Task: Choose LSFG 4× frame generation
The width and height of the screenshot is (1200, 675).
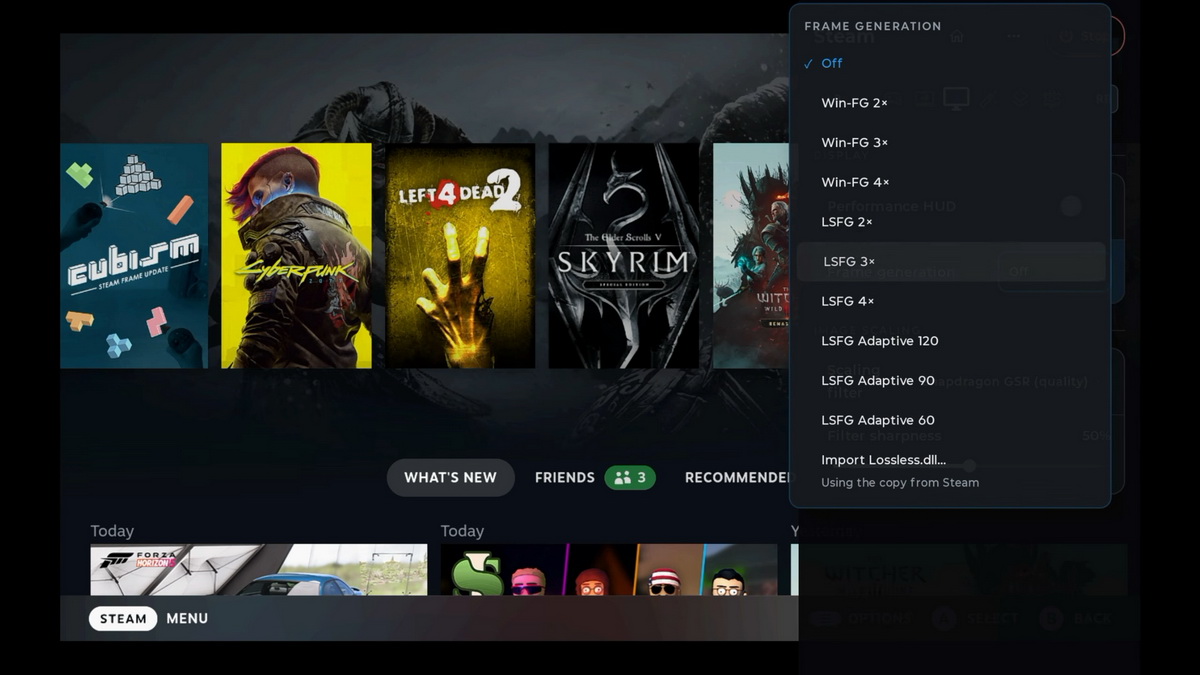Action: [x=950, y=301]
